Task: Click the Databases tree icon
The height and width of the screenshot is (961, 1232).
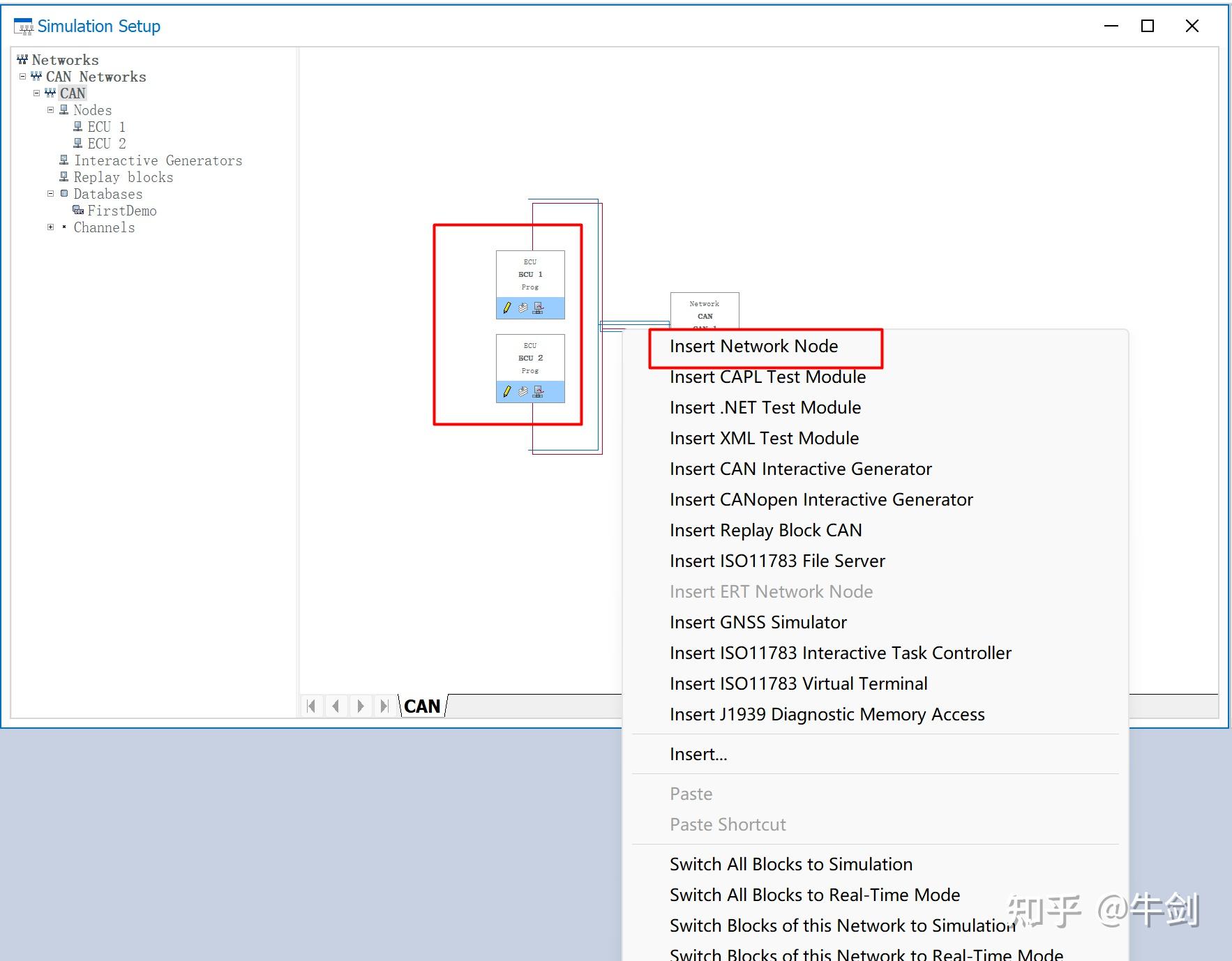Action: pos(64,193)
